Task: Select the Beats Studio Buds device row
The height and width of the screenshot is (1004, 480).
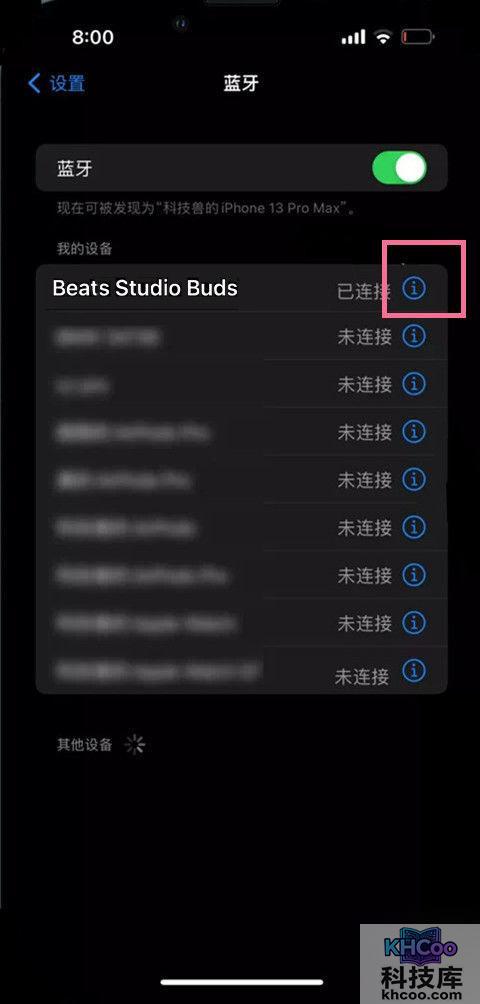Action: click(x=241, y=288)
